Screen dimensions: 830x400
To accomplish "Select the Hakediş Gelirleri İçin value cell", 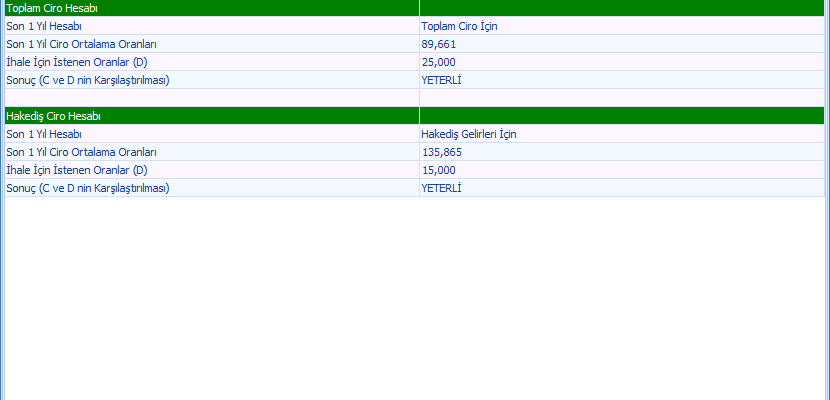I will (468, 134).
